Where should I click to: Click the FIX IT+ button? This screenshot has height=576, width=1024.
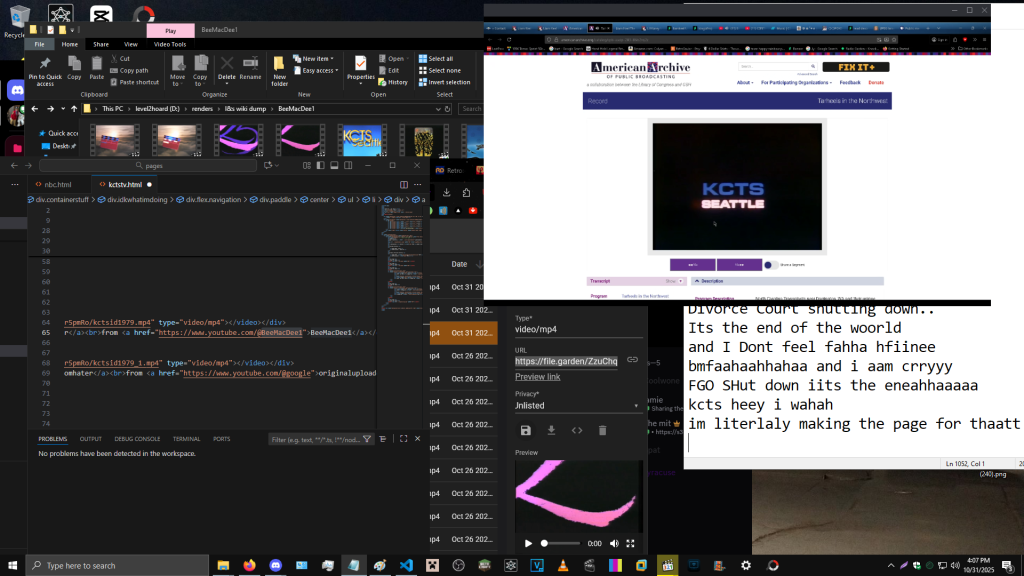(855, 67)
